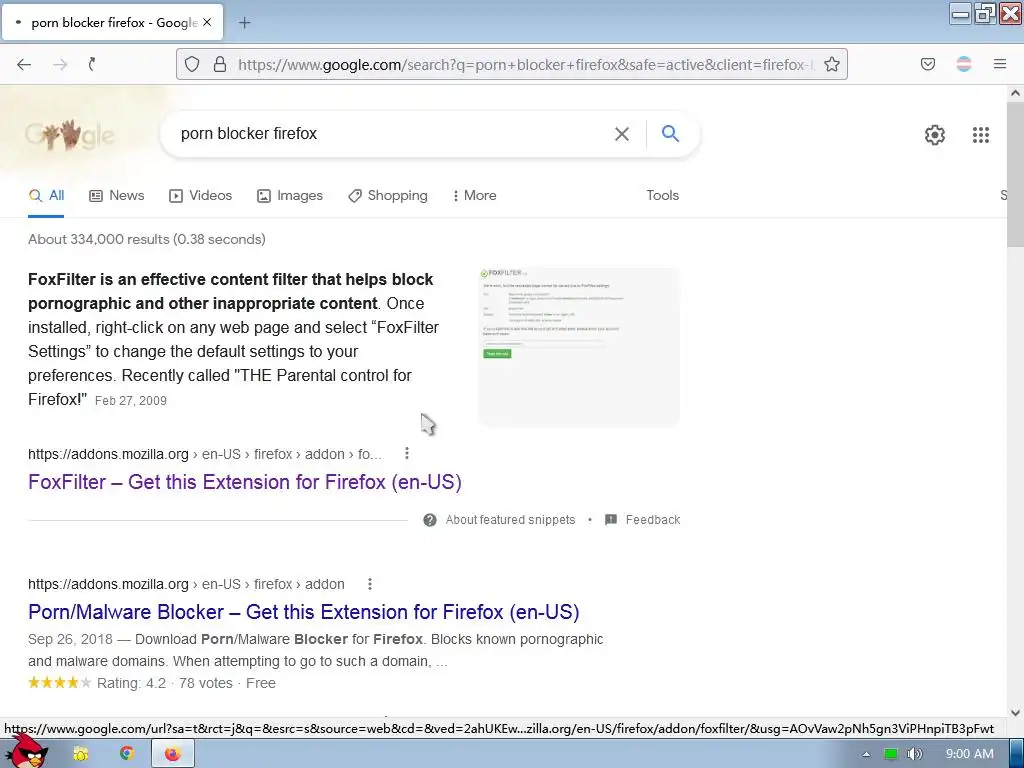Close the 'porn blocker firefox' tab
The width and height of the screenshot is (1024, 768).
tap(207, 22)
